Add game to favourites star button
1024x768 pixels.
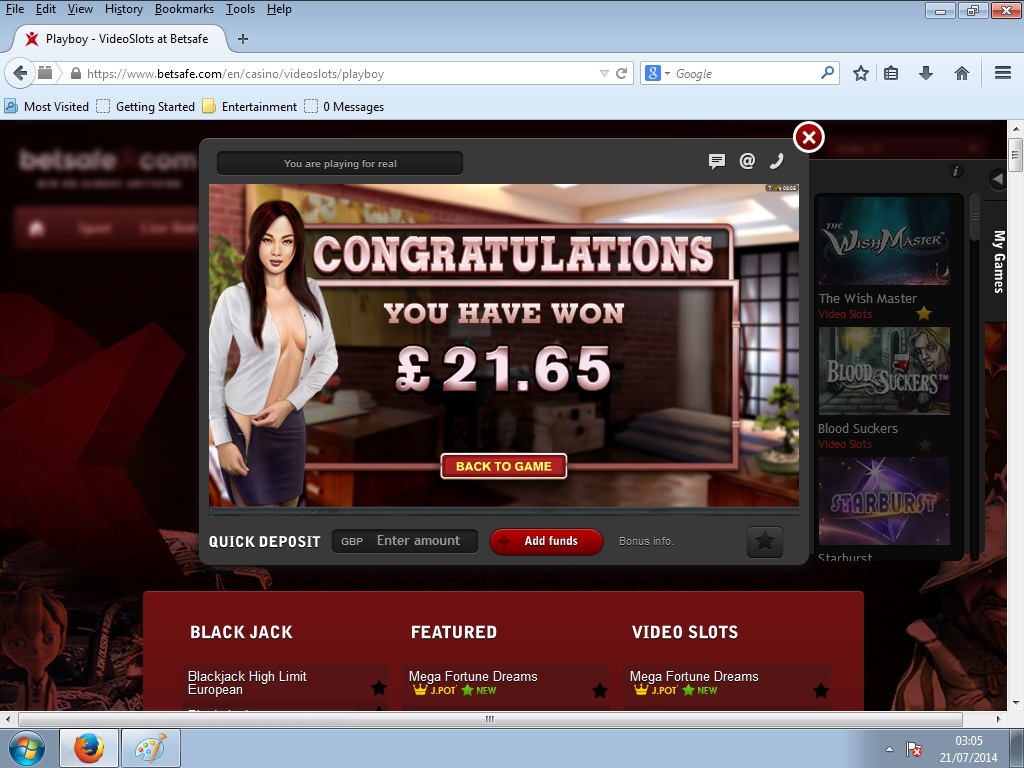(x=765, y=541)
